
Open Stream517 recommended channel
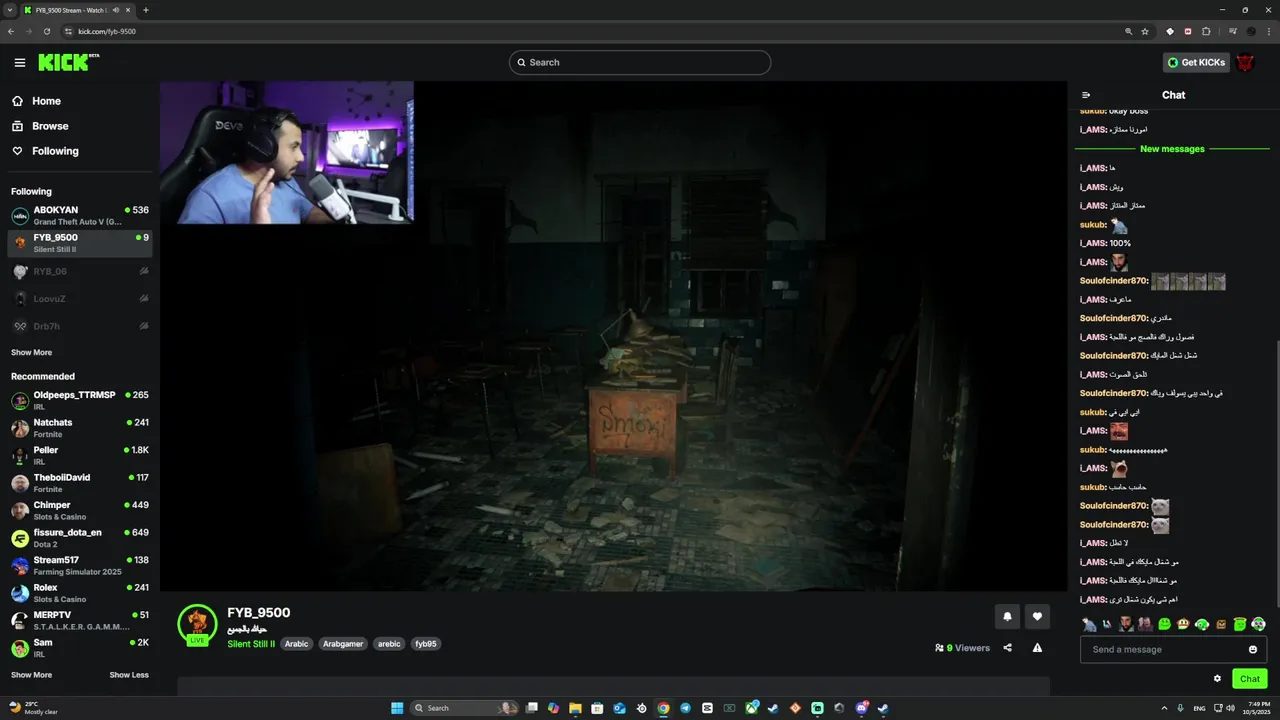[80, 565]
